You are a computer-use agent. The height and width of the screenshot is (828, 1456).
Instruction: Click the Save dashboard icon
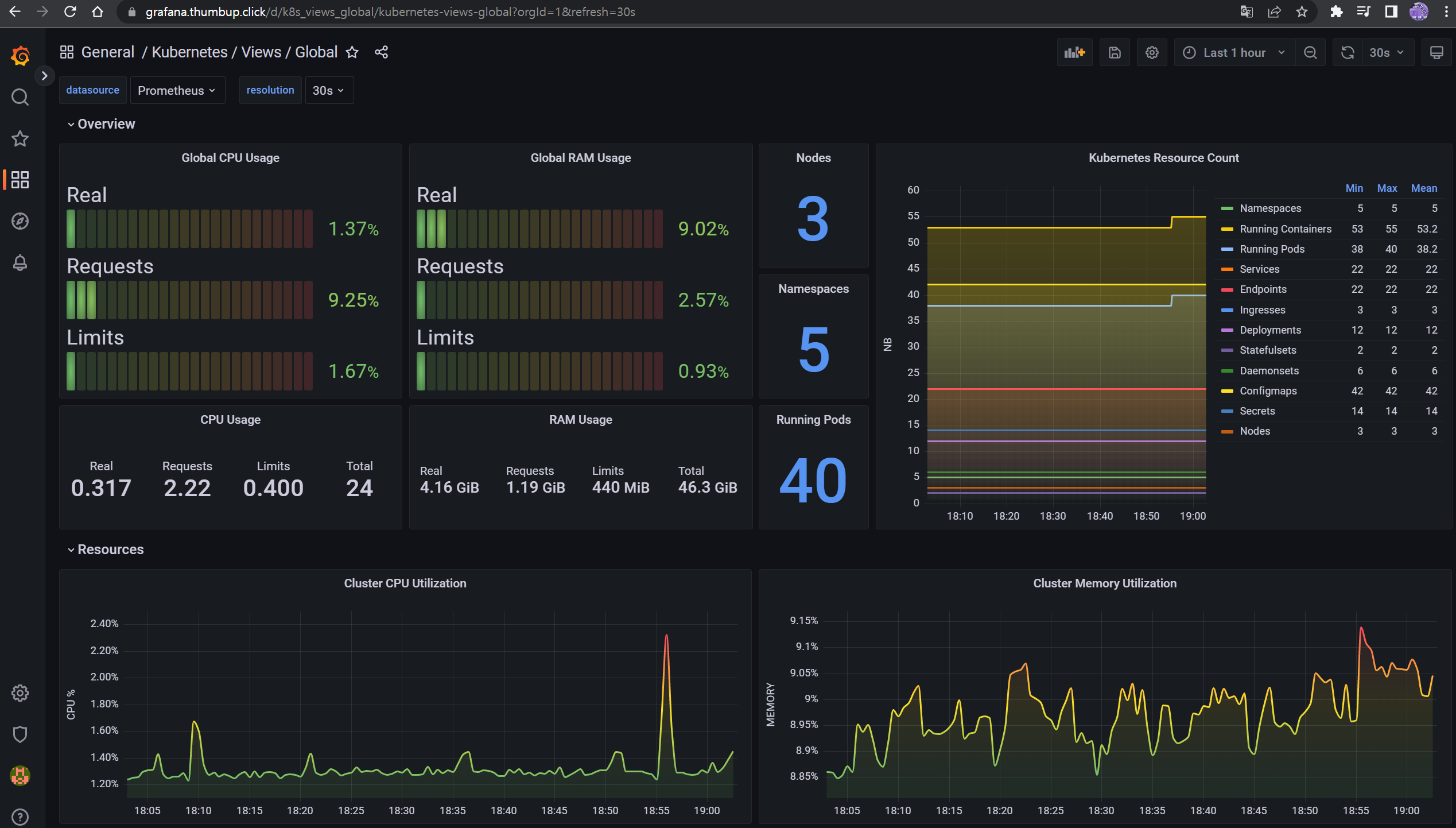click(1115, 53)
